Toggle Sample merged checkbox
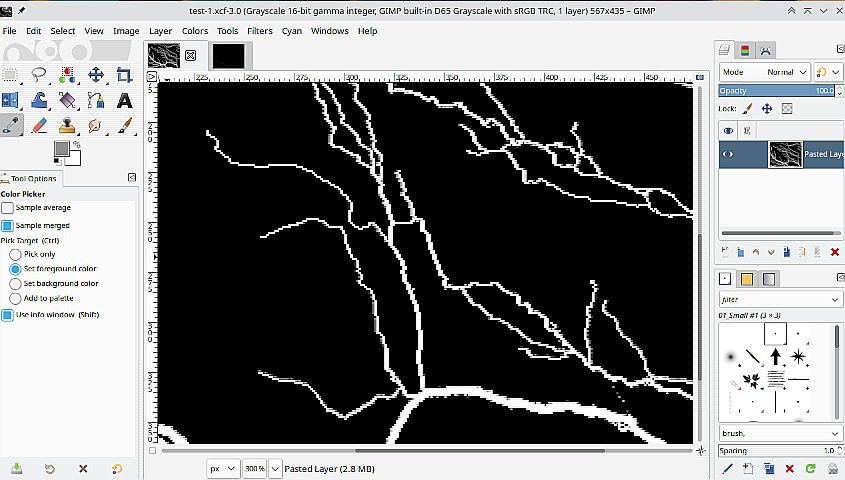 pos(7,226)
